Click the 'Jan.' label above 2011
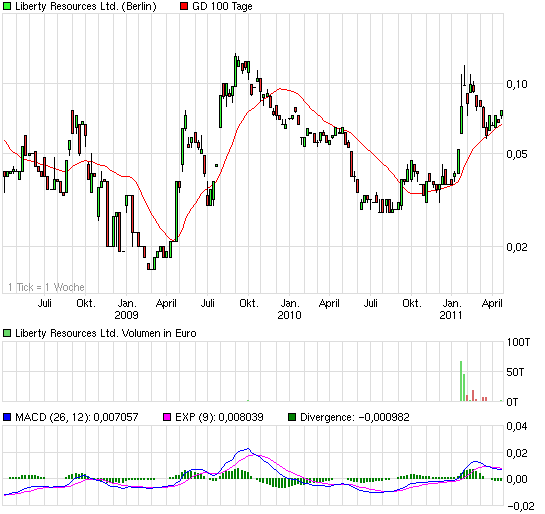Image resolution: width=545 pixels, height=514 pixels. 452,303
